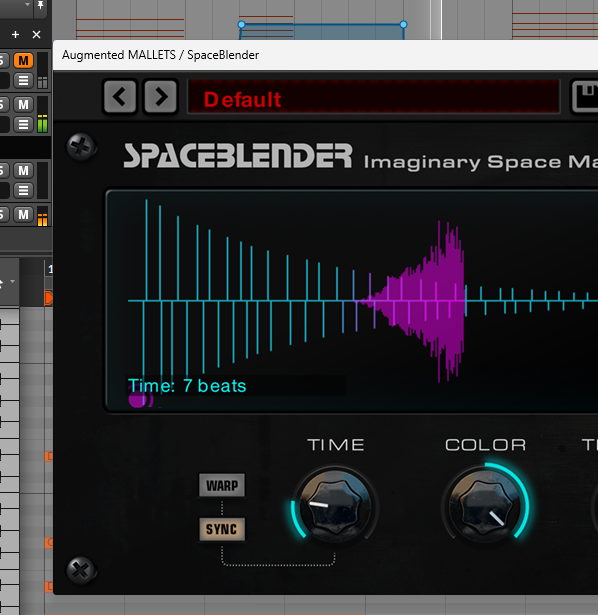598x615 pixels.
Task: Select the left automation point on the clip
Action: pos(242,25)
